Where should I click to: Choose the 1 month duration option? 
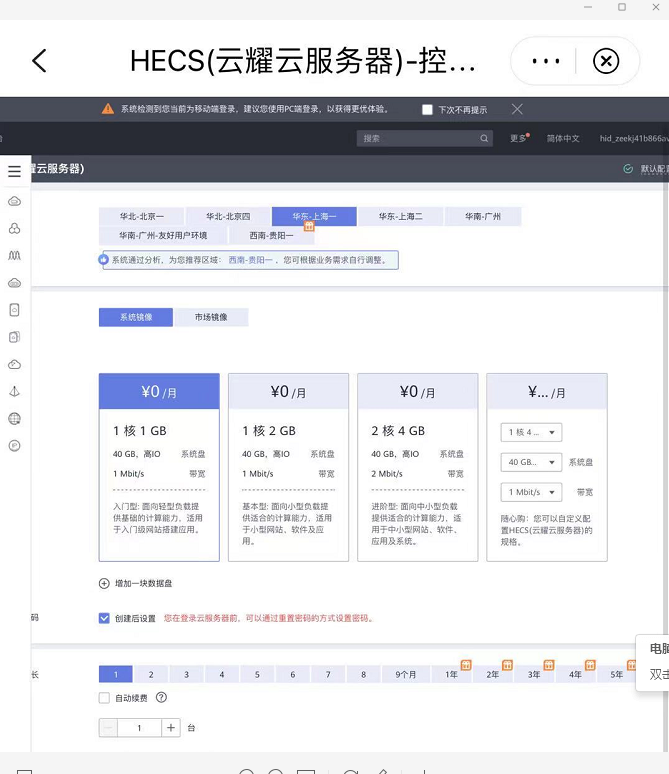(x=116, y=674)
